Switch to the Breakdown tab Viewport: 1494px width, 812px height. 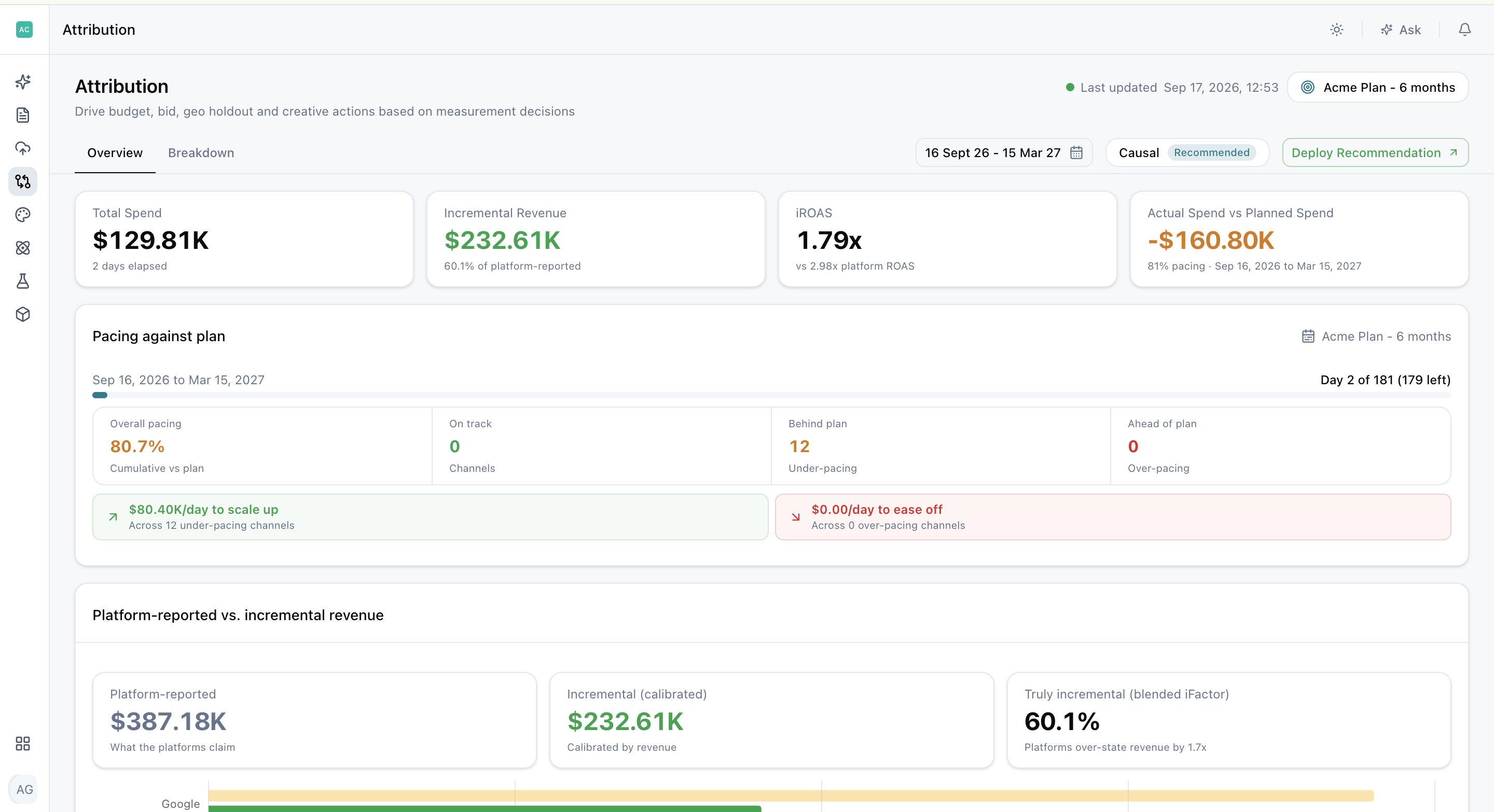[201, 153]
